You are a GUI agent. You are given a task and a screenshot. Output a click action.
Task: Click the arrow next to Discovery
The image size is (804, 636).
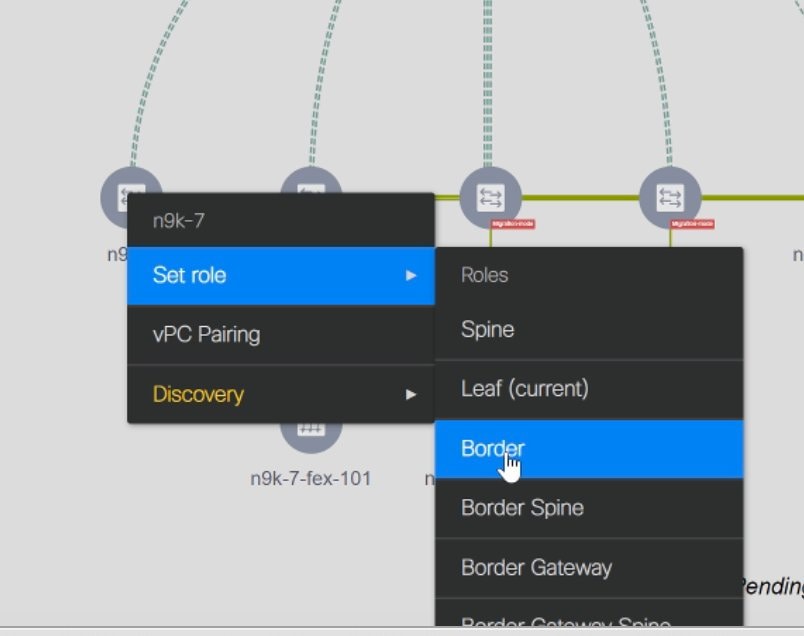point(411,394)
